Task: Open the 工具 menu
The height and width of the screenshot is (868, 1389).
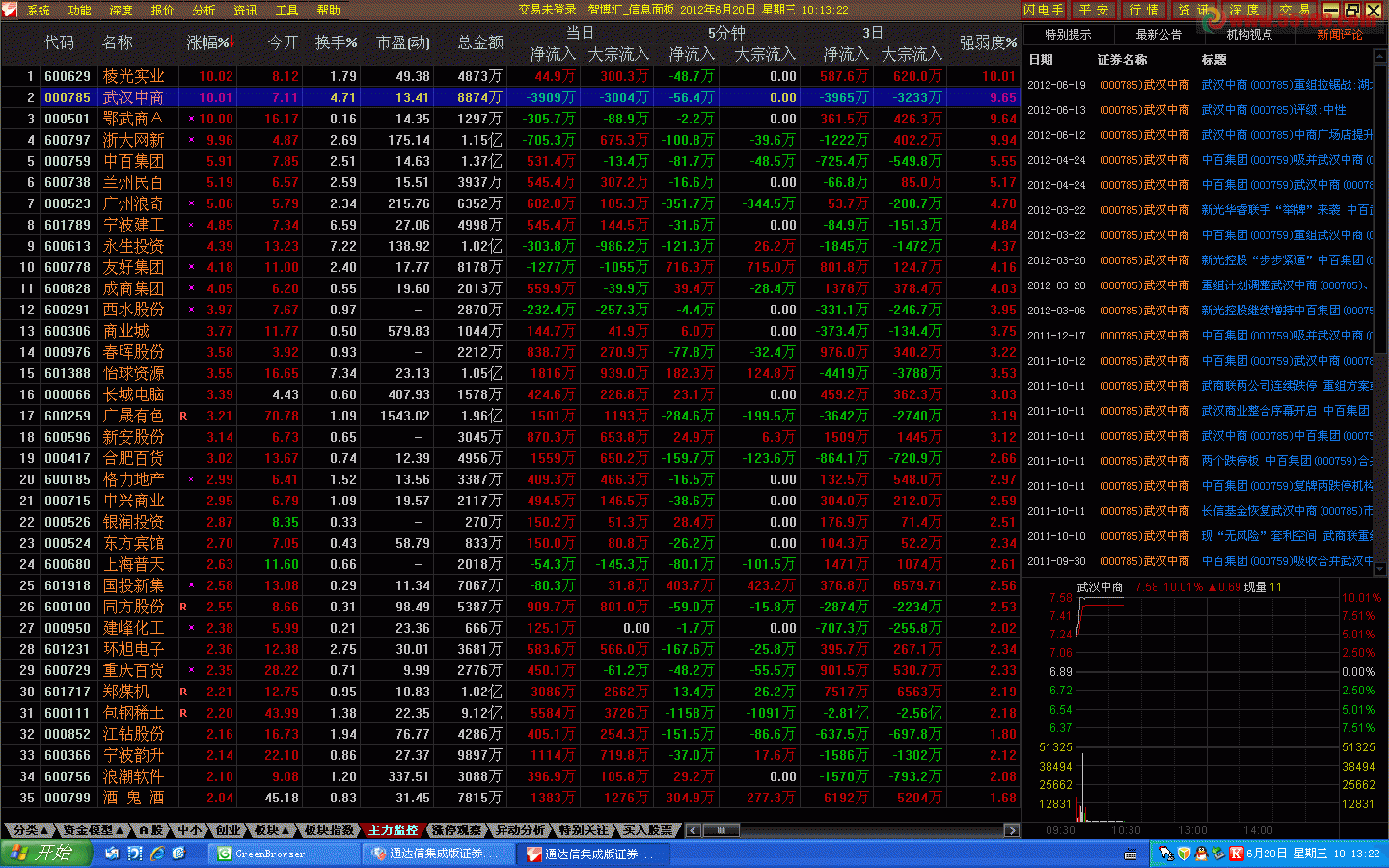Action: (287, 11)
